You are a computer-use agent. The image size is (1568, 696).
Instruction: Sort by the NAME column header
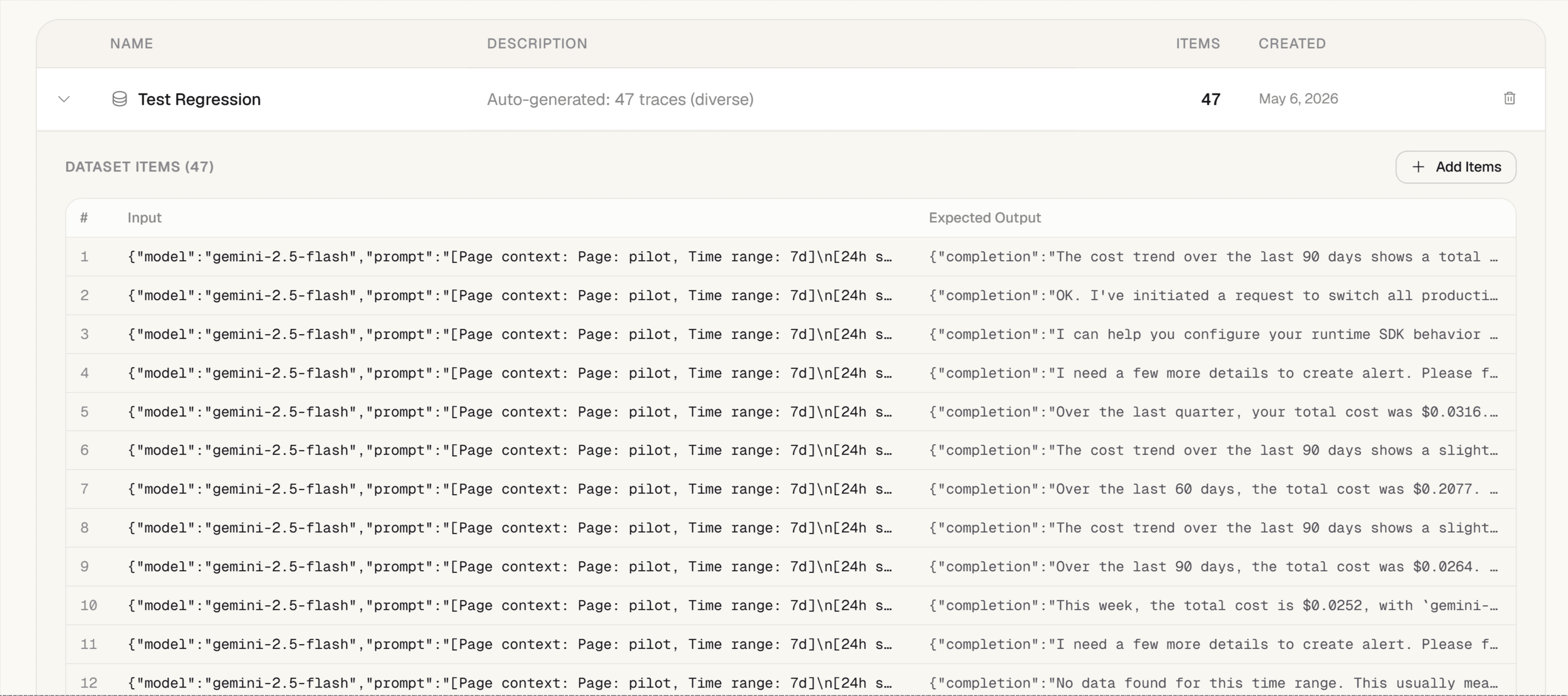132,43
